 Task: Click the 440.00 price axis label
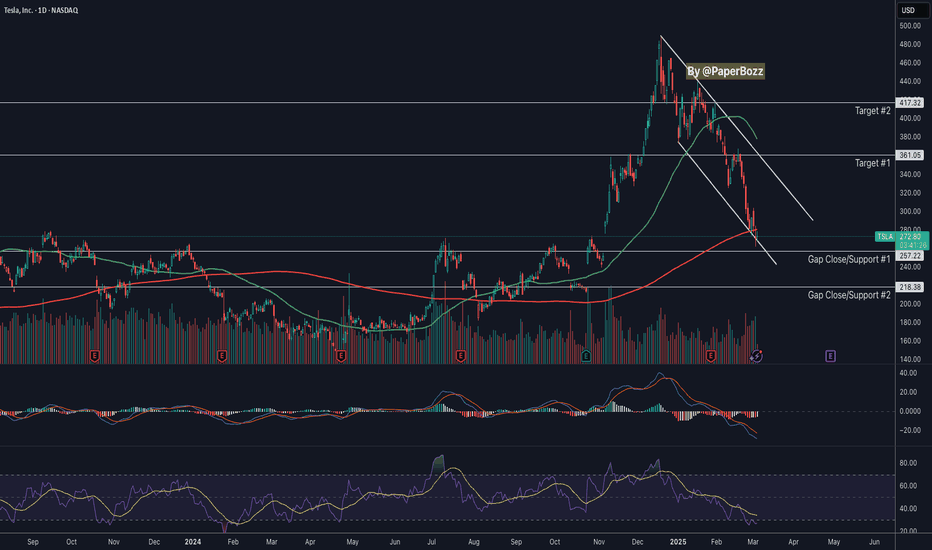click(x=910, y=81)
